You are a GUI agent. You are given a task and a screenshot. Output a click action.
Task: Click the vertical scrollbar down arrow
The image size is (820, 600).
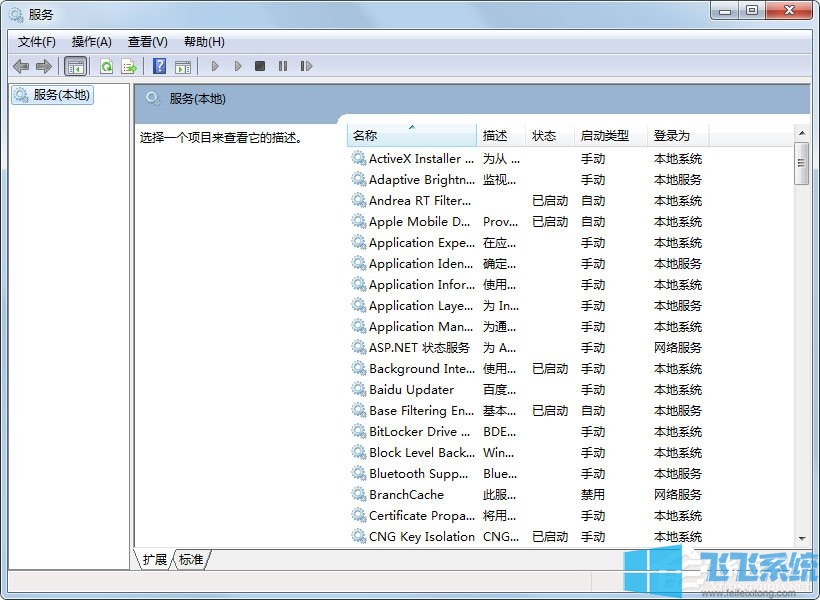[x=803, y=537]
